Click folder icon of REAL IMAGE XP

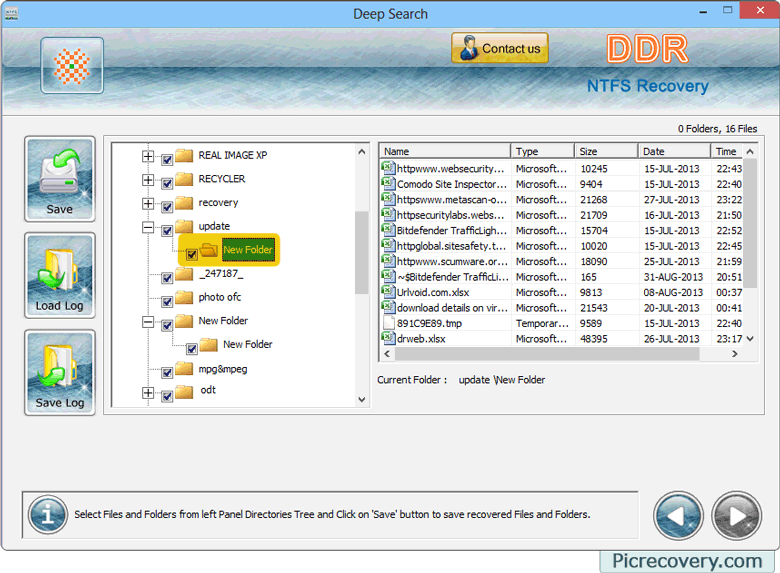(184, 155)
